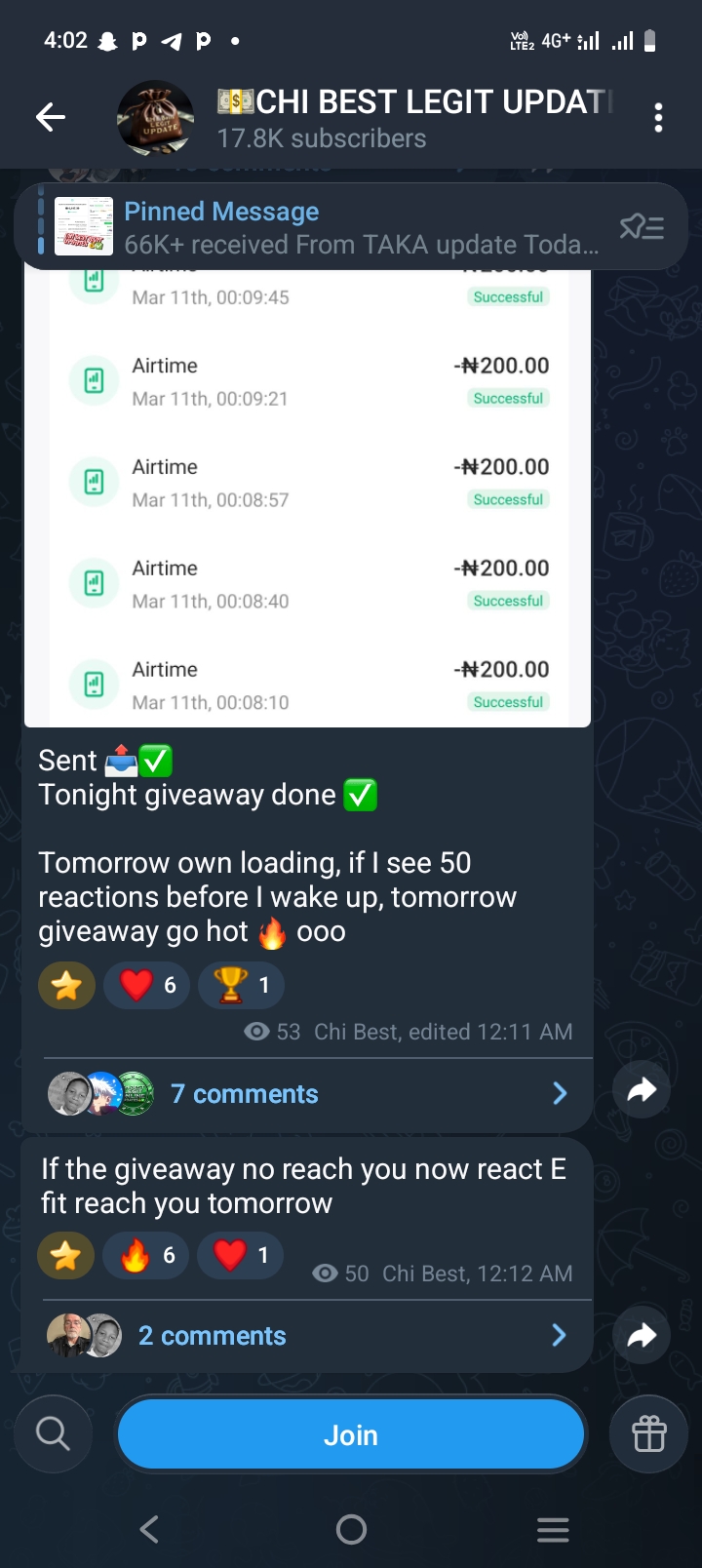Toggle fire reaction with 6 count

[146, 1256]
